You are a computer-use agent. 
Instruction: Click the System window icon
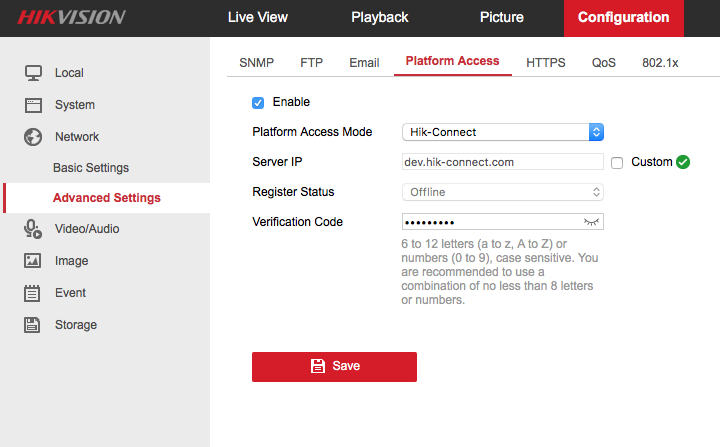pos(33,105)
